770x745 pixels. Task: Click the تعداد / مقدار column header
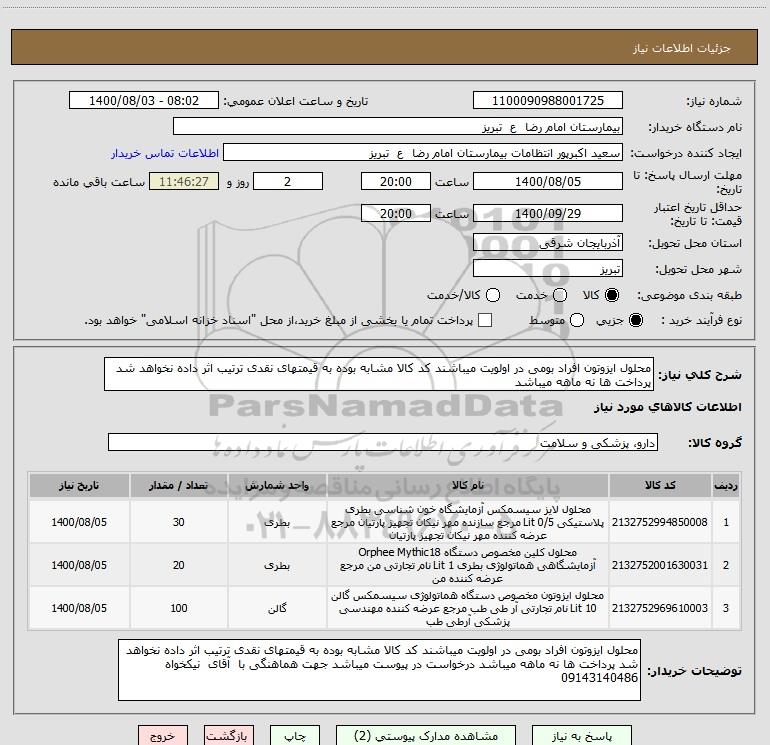point(178,485)
